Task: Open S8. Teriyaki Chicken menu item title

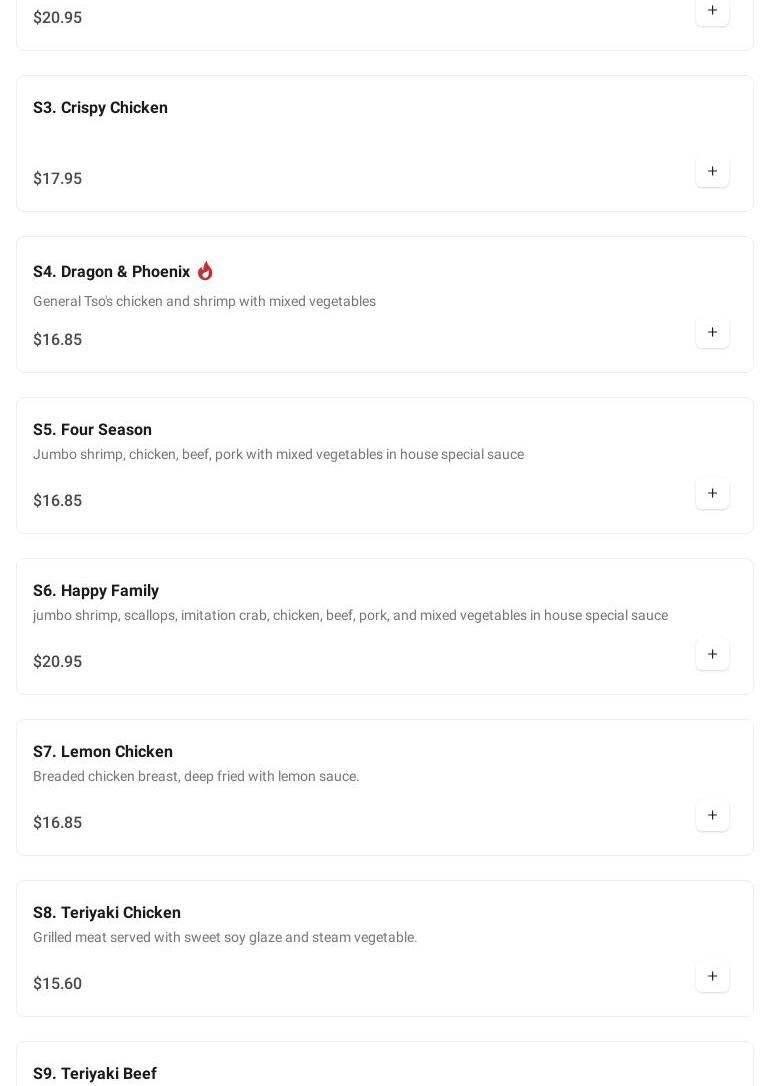Action: (107, 913)
